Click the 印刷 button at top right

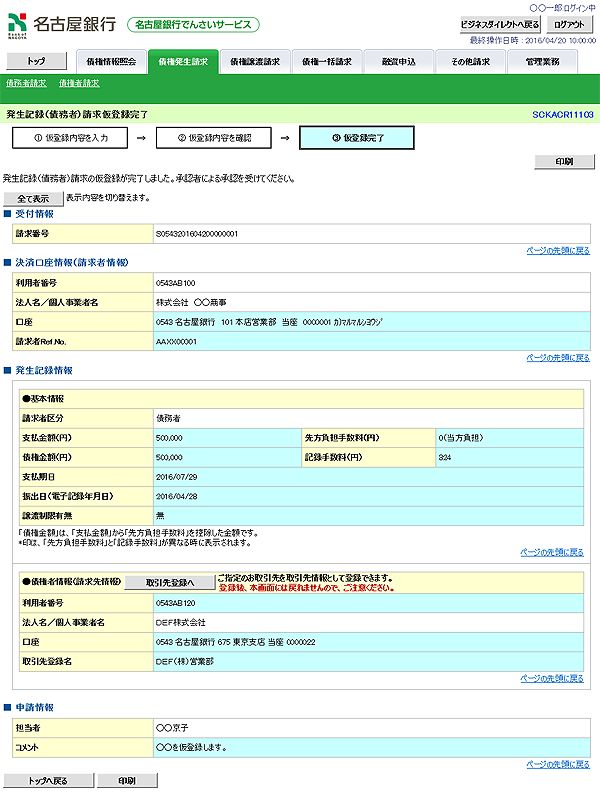tap(564, 161)
